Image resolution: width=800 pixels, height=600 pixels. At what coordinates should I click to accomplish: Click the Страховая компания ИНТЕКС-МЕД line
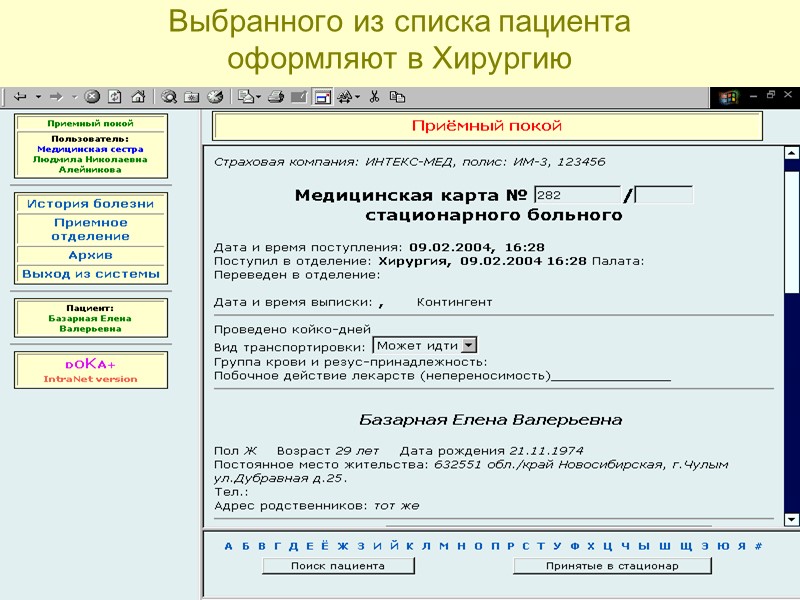pos(409,162)
